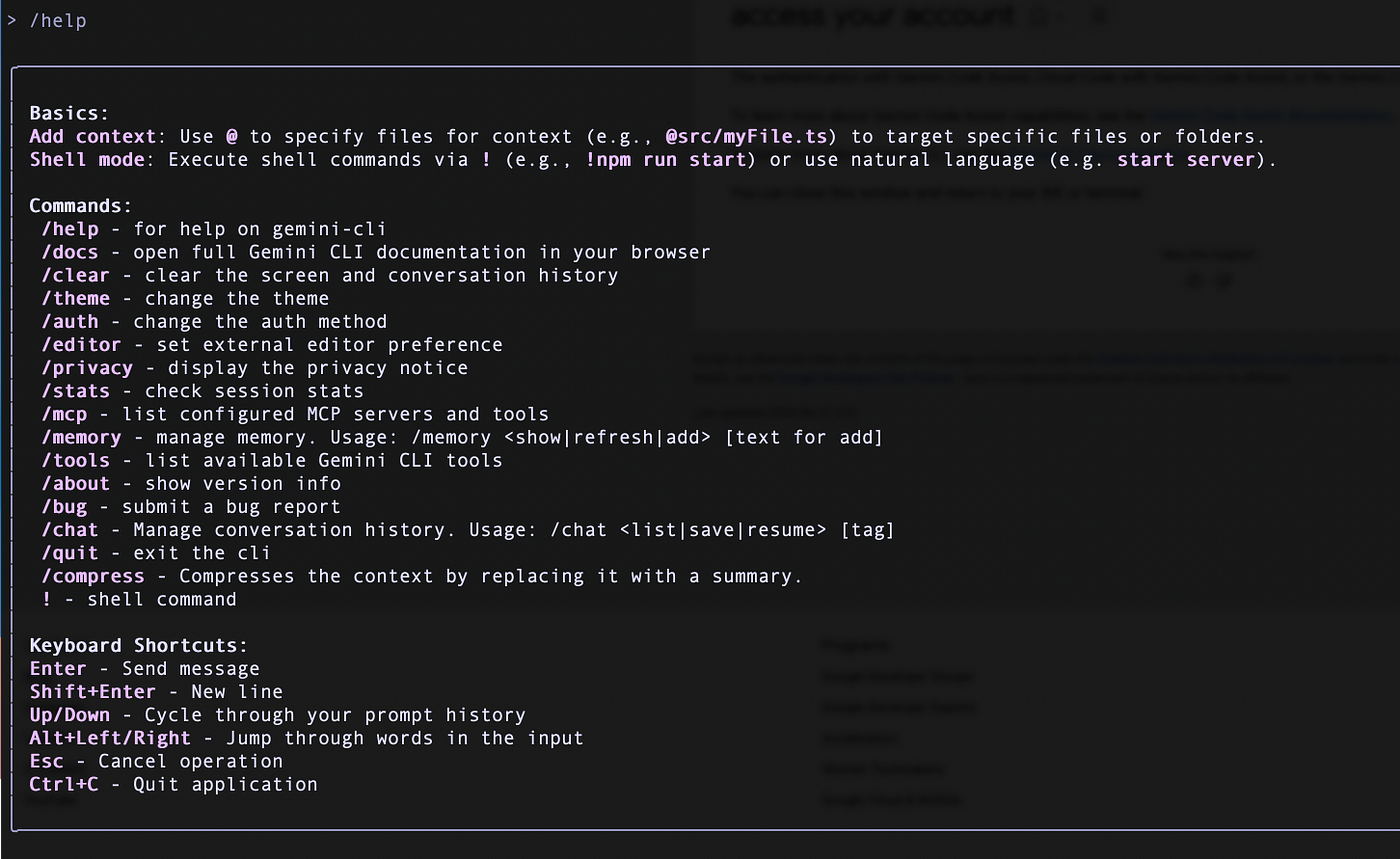Click the 'Keyboard Shortcuts:' heading
This screenshot has width=1400, height=859.
138,645
